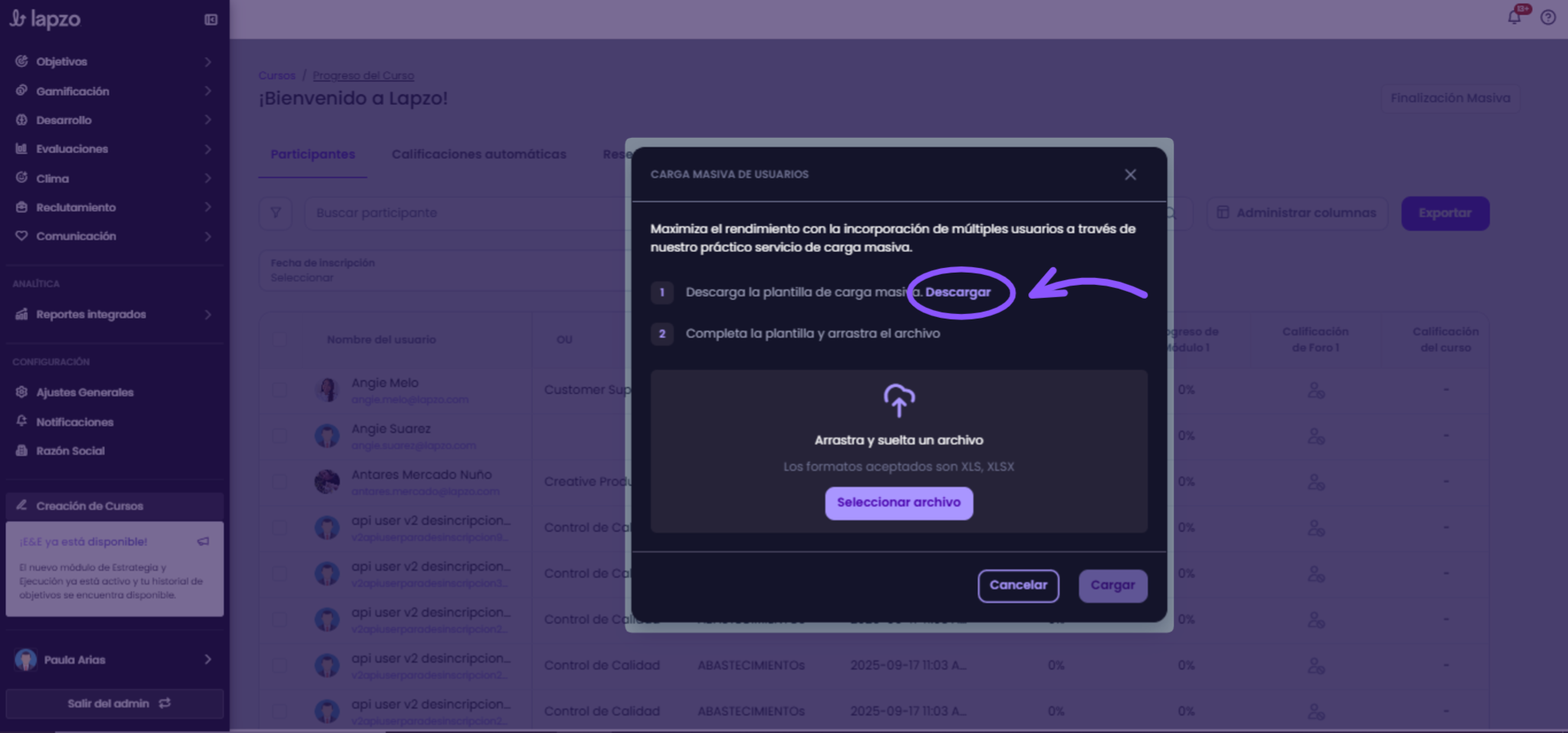Image resolution: width=1568 pixels, height=733 pixels.
Task: Click the Cargar button
Action: pos(1112,586)
